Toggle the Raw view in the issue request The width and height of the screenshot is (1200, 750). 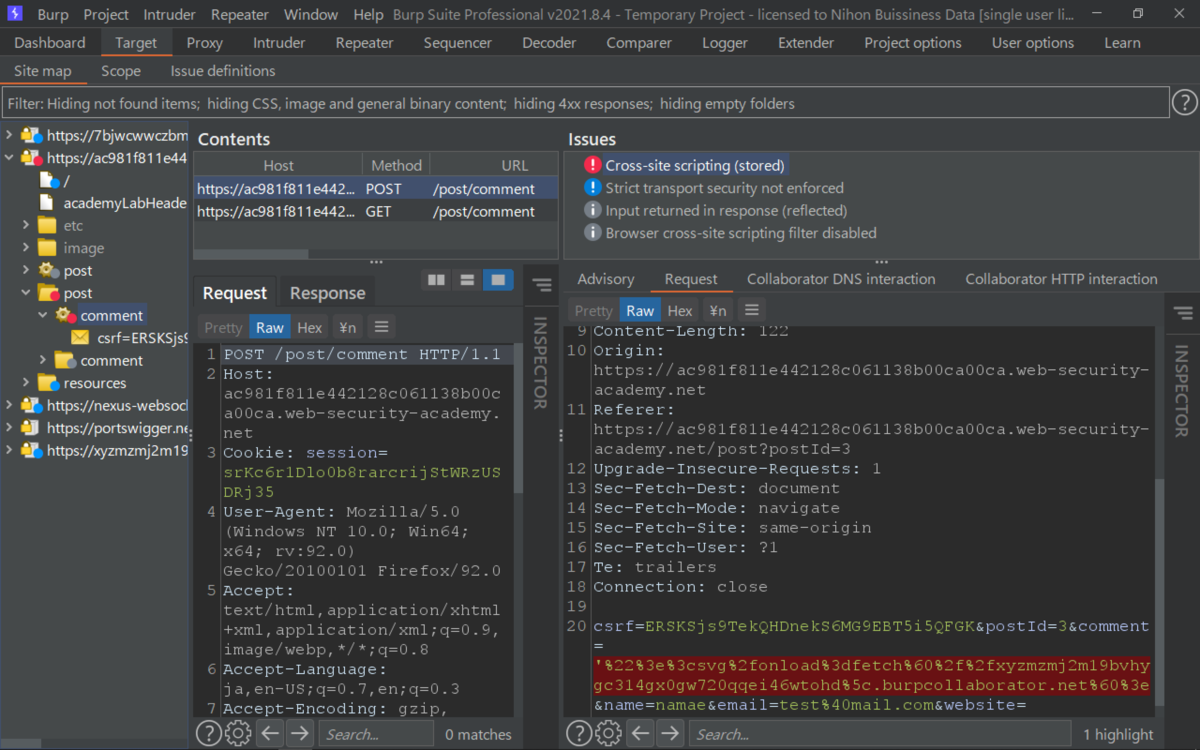(x=641, y=310)
